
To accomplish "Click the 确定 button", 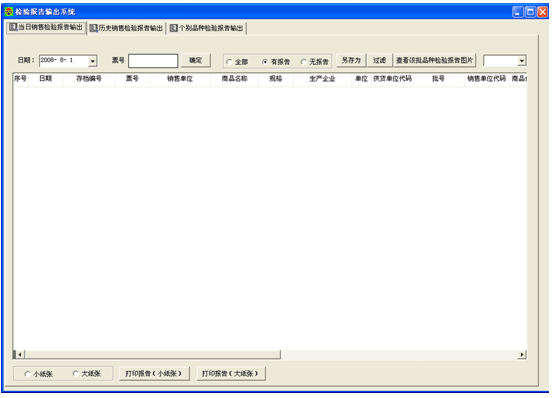I will pos(196,60).
